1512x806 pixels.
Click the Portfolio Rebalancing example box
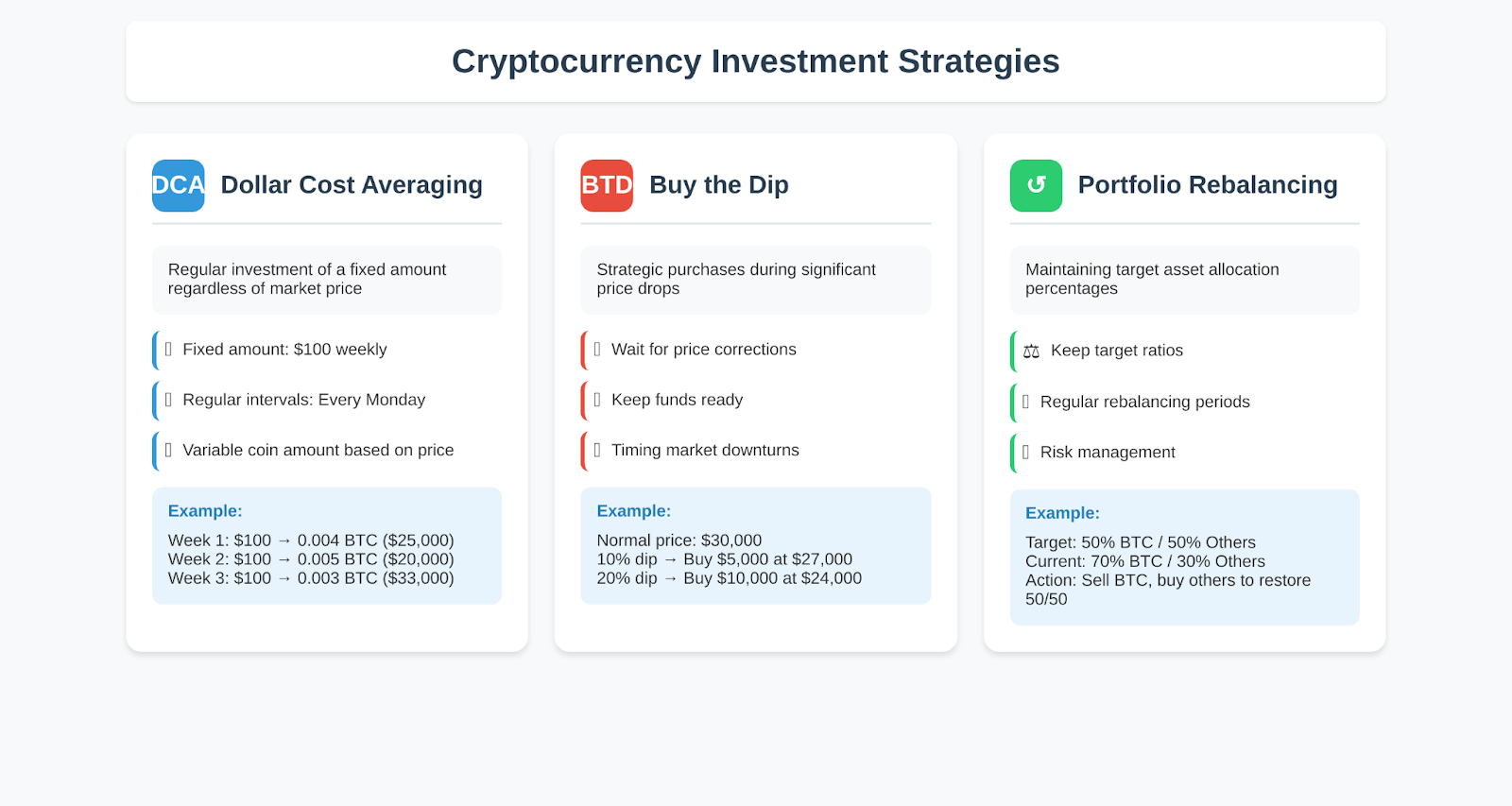pyautogui.click(x=1185, y=557)
